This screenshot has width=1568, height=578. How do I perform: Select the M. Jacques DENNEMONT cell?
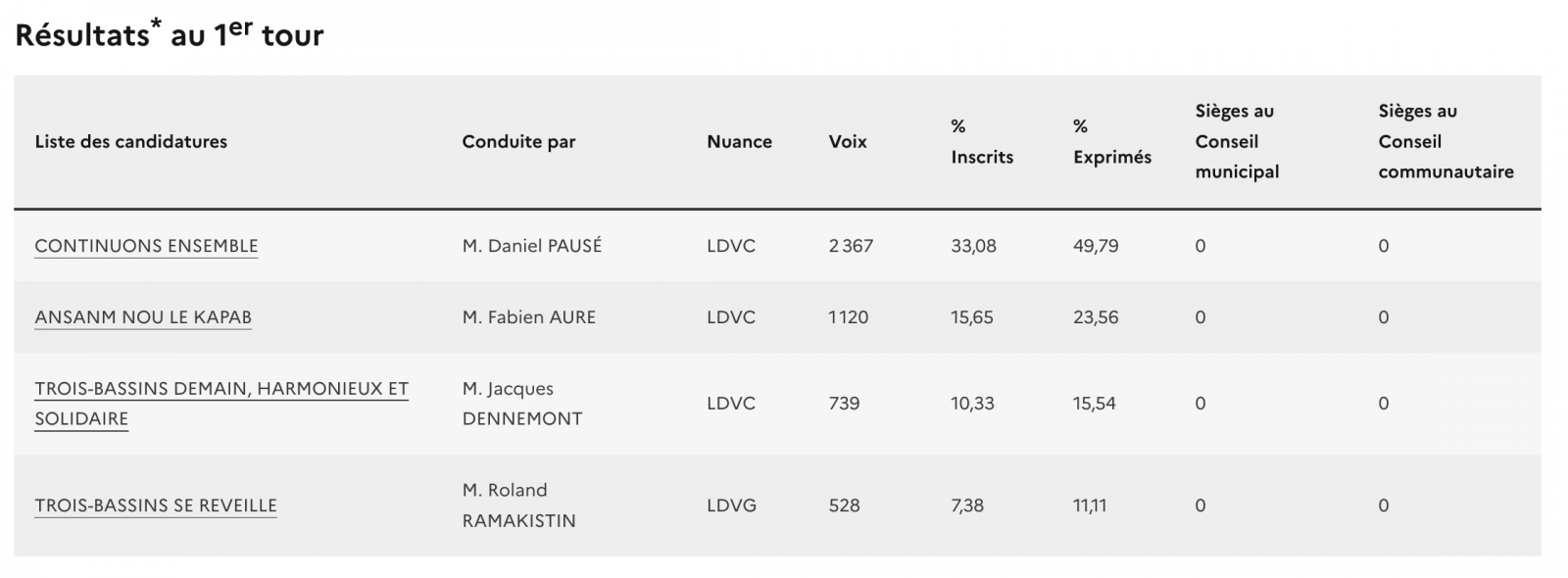[521, 404]
